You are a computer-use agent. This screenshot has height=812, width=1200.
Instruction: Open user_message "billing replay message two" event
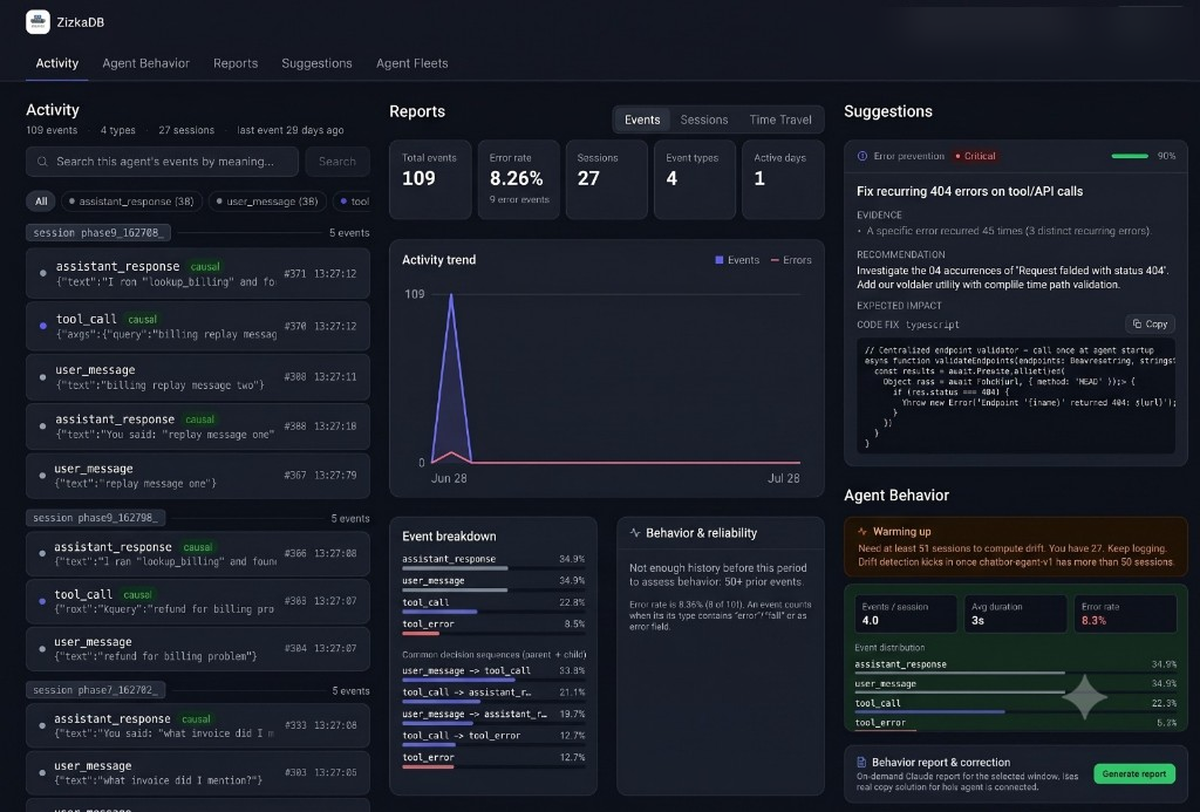pos(198,377)
